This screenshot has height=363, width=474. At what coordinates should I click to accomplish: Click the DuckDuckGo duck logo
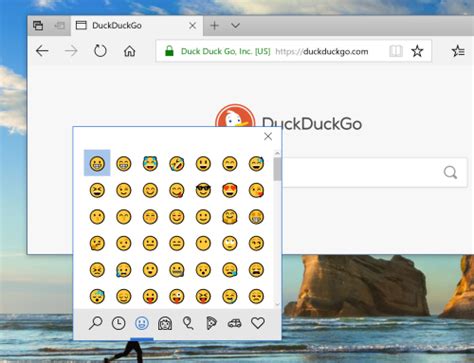point(235,116)
